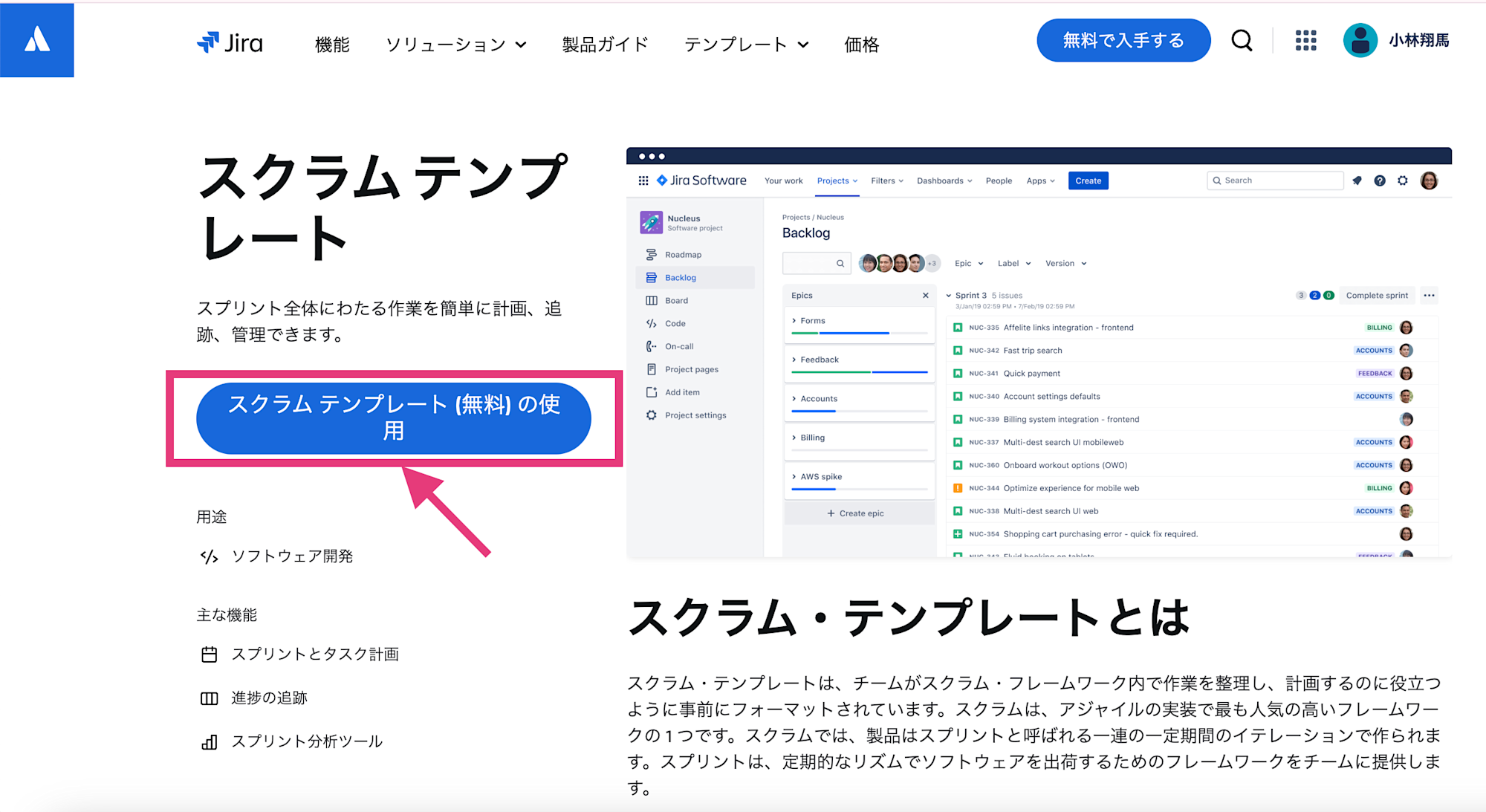Click スクラム テンプレート (無料) の使用 button
Image resolution: width=1486 pixels, height=812 pixels.
tap(394, 418)
